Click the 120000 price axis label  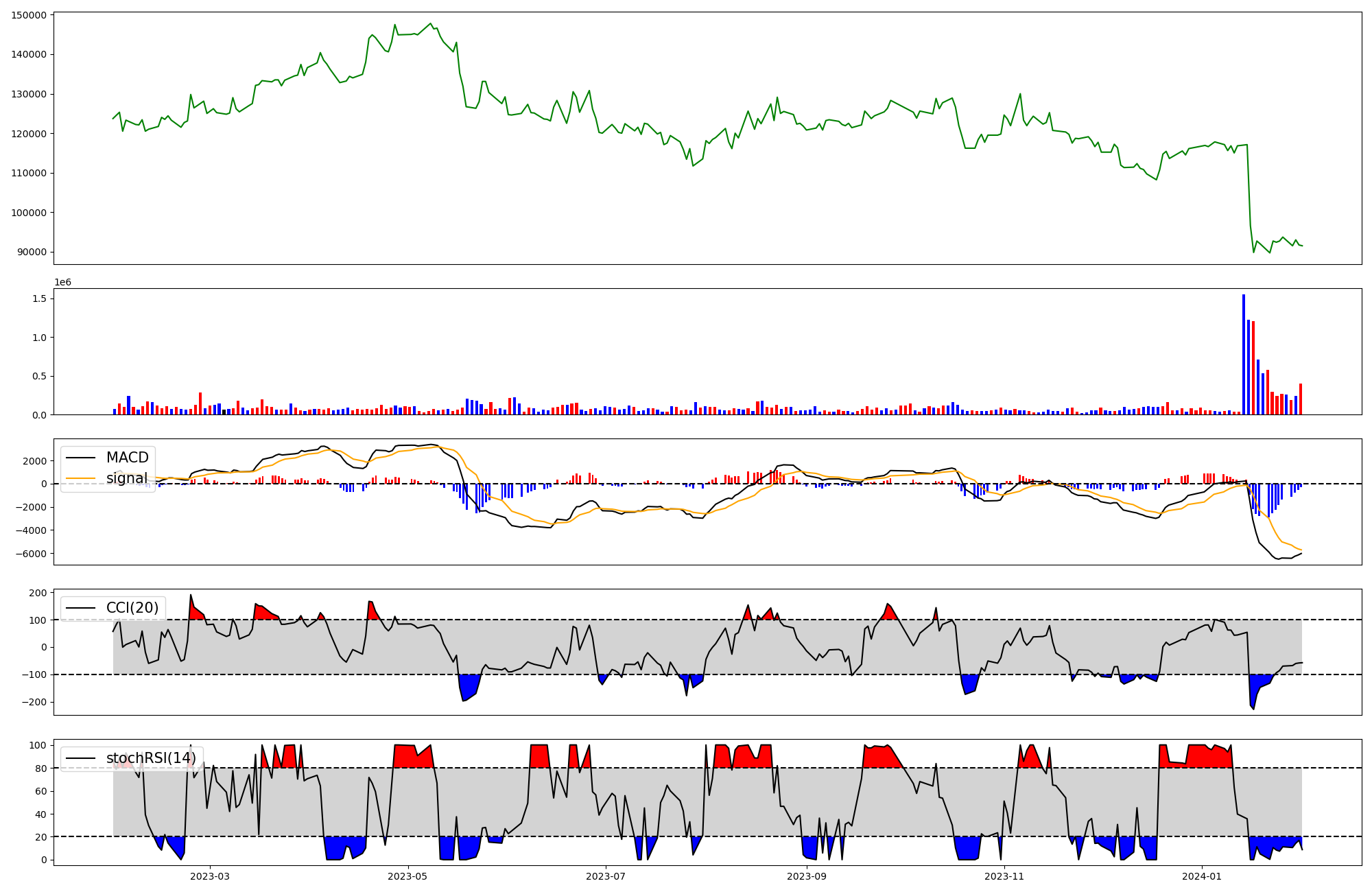click(29, 134)
